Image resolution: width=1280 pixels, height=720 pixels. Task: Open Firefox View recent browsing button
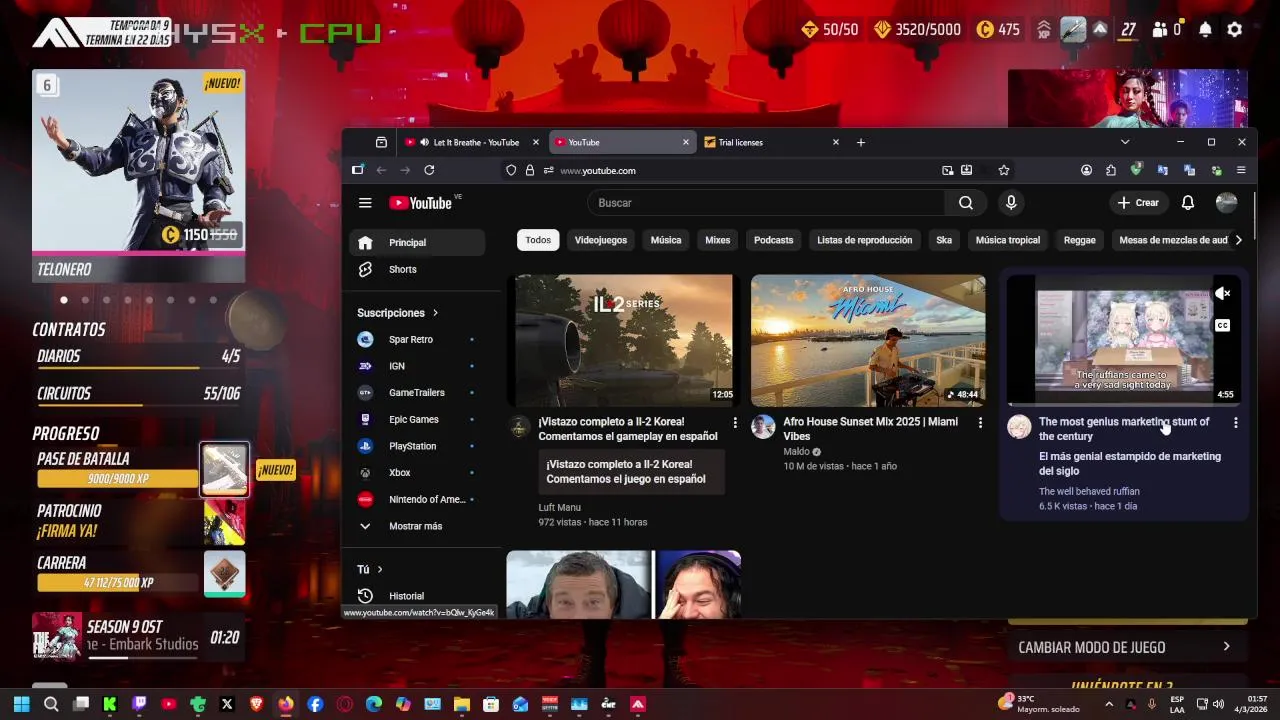pos(381,142)
